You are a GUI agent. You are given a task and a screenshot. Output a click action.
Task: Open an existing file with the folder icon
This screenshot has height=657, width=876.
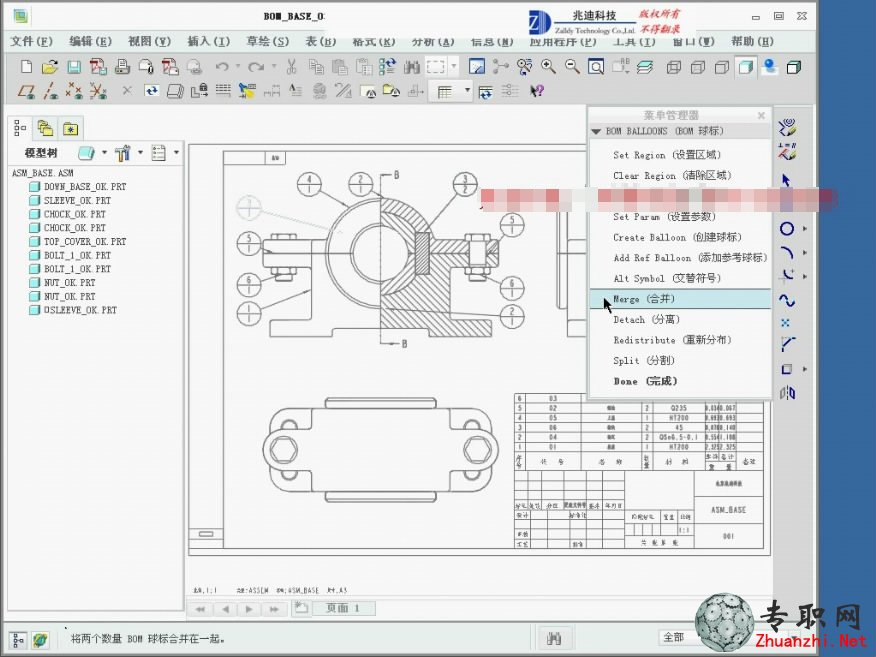[x=50, y=67]
